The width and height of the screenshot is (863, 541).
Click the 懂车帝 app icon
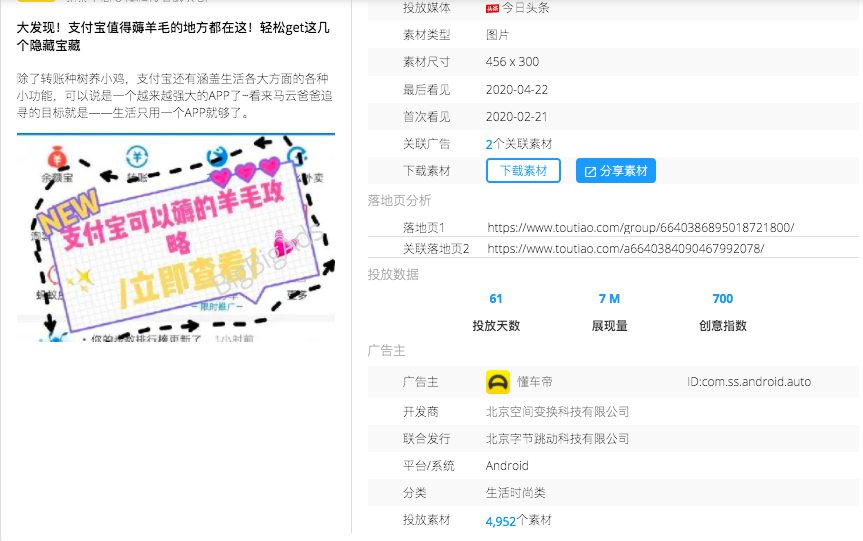pyautogui.click(x=498, y=382)
